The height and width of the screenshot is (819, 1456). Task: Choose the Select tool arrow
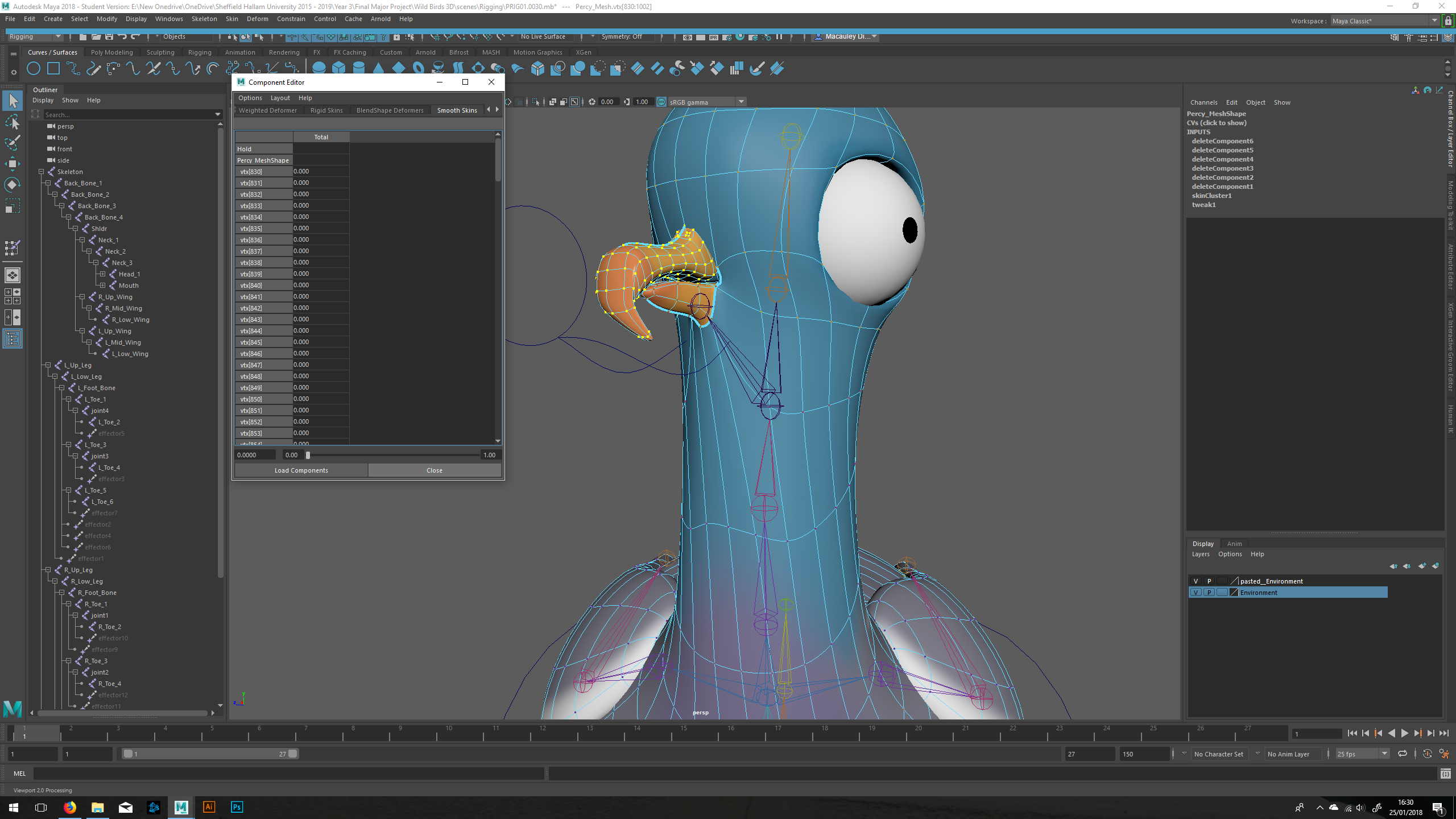pos(13,101)
